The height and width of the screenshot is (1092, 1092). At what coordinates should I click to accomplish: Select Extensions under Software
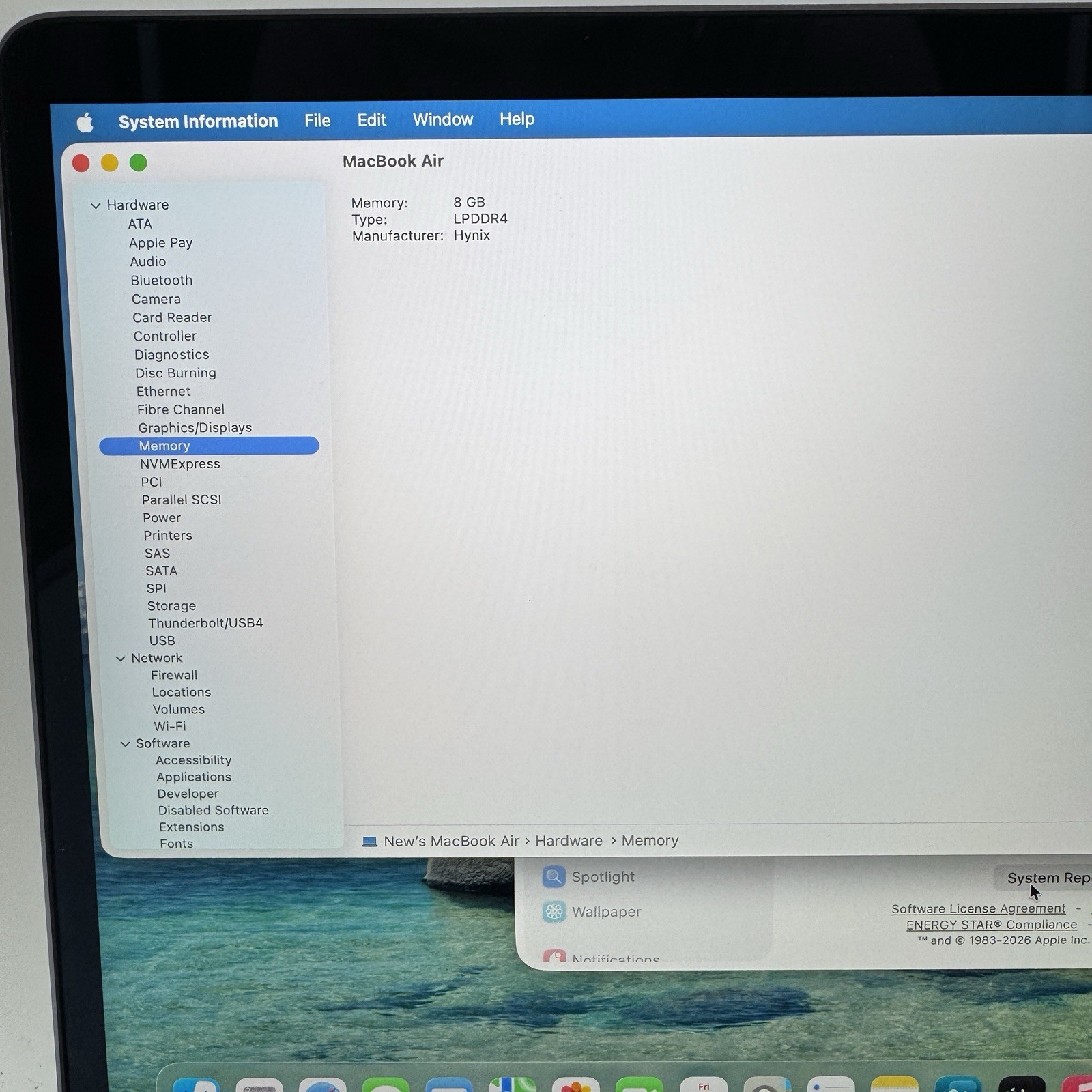point(192,827)
